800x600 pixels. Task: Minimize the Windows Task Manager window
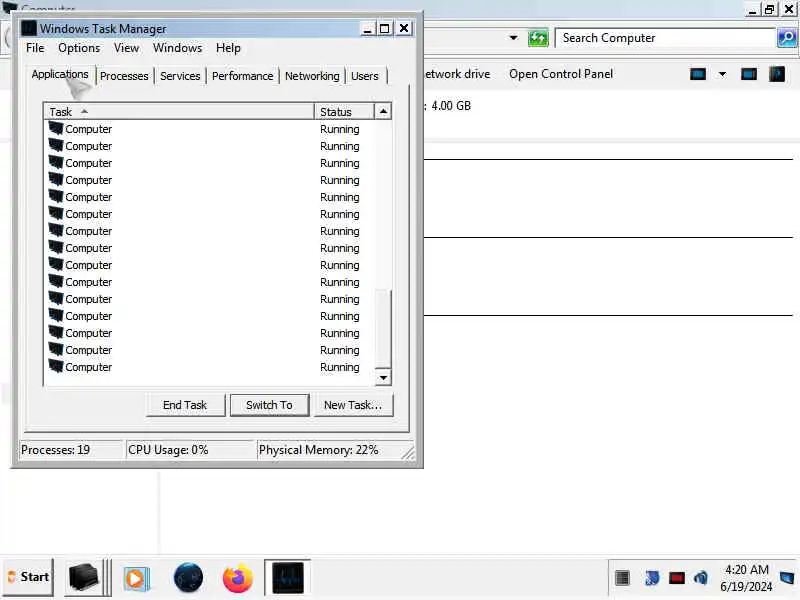367,29
